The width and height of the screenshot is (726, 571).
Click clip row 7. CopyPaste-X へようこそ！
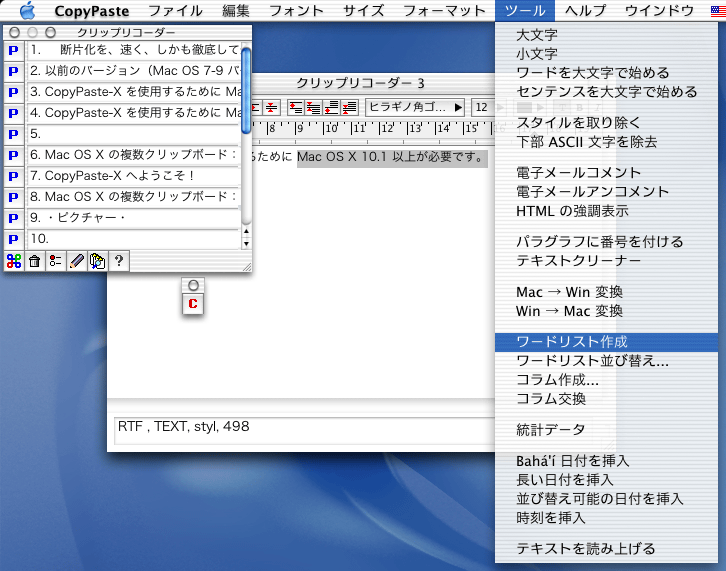133,176
